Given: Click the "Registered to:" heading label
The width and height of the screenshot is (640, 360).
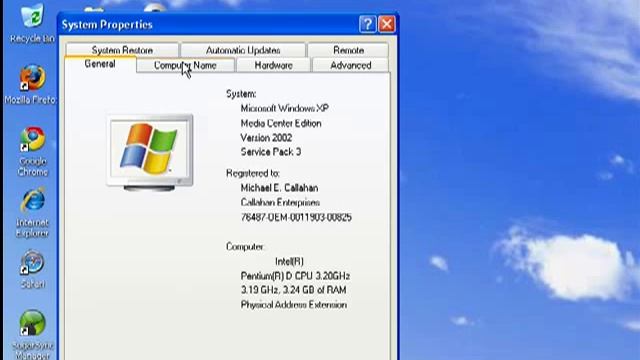Looking at the screenshot, I should pos(253,173).
